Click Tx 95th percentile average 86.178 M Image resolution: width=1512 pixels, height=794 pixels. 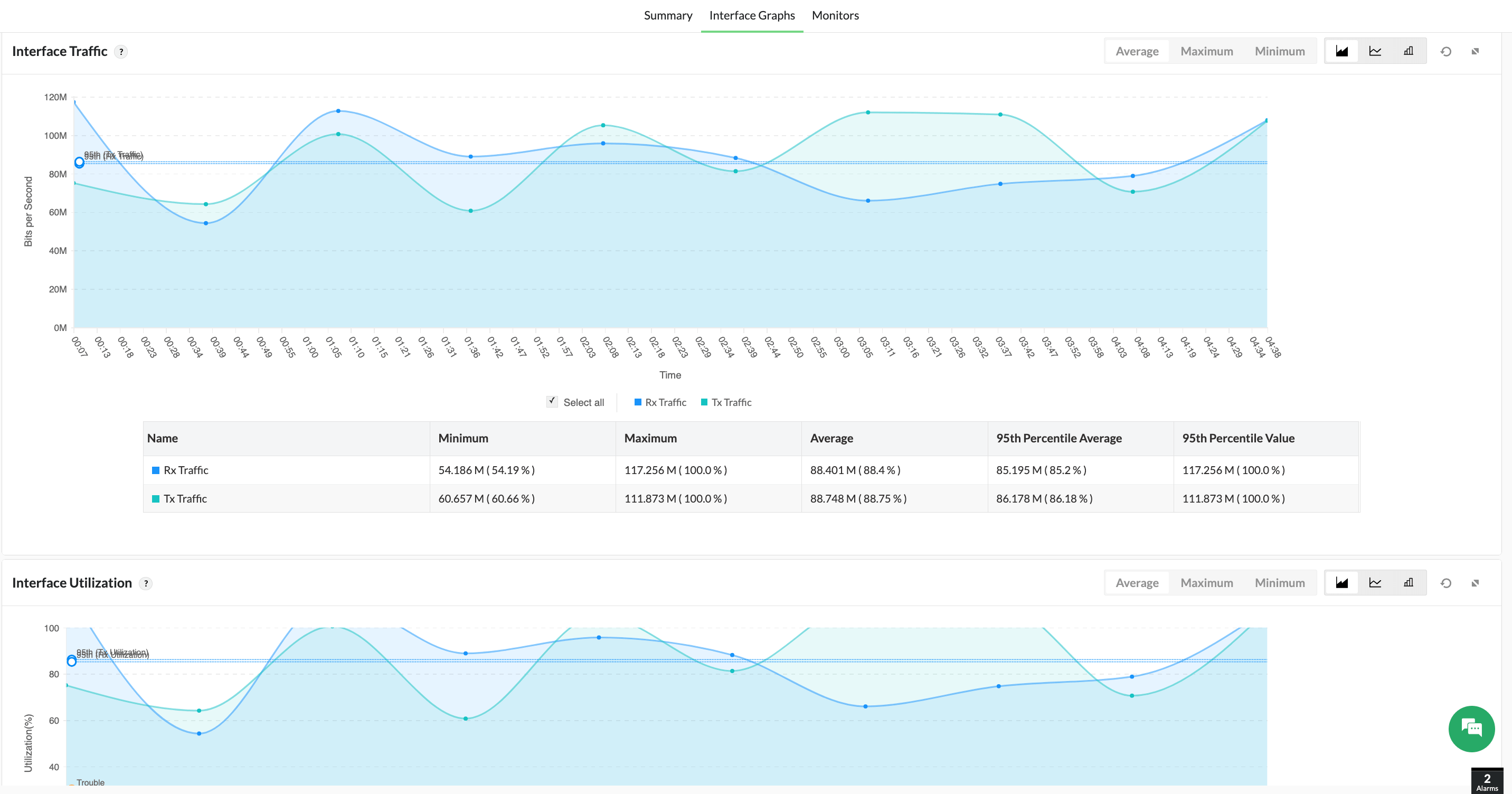pos(1044,499)
